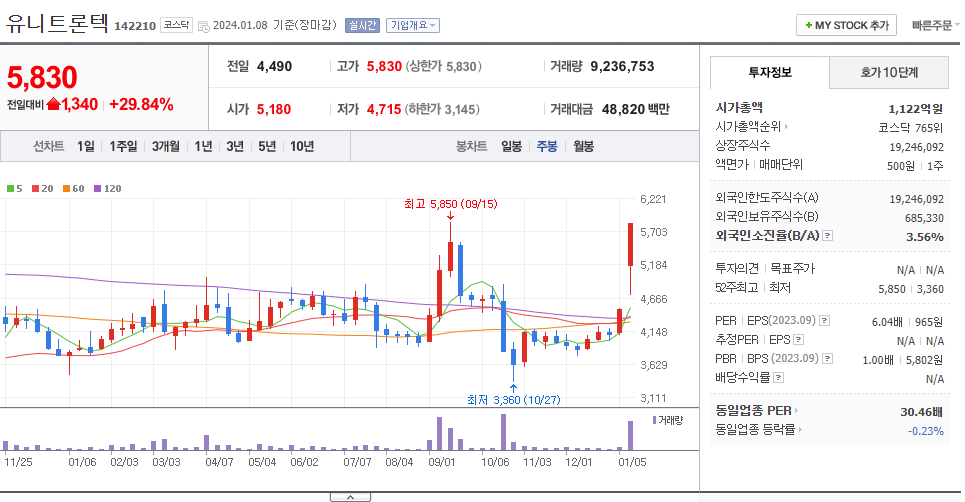965x502 pixels.
Task: Click the current price 5,830
Action: (x=42, y=78)
